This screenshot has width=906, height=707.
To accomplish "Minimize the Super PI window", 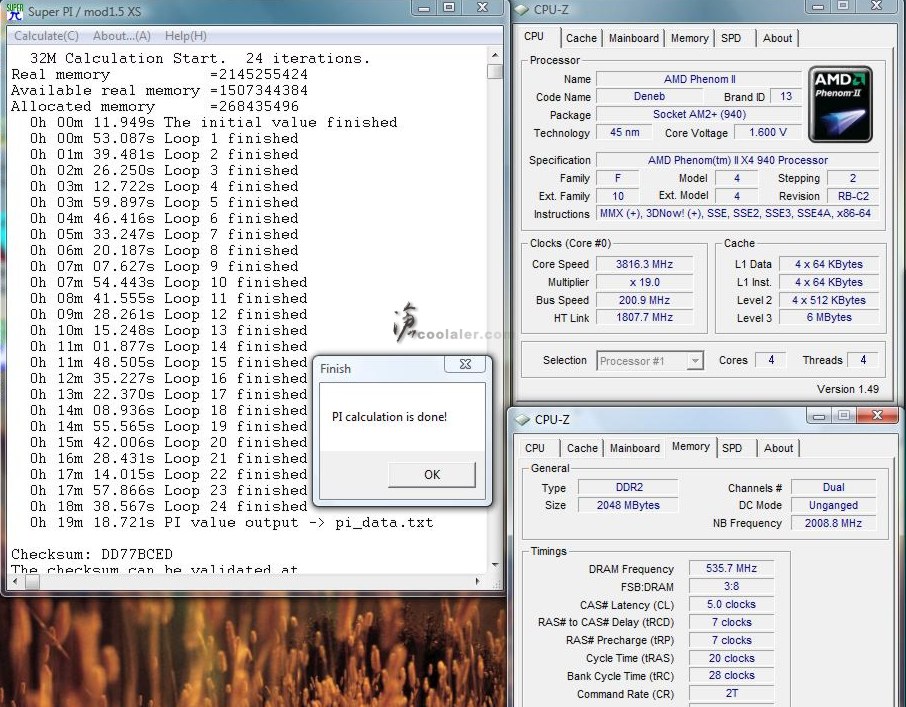I will tap(424, 8).
